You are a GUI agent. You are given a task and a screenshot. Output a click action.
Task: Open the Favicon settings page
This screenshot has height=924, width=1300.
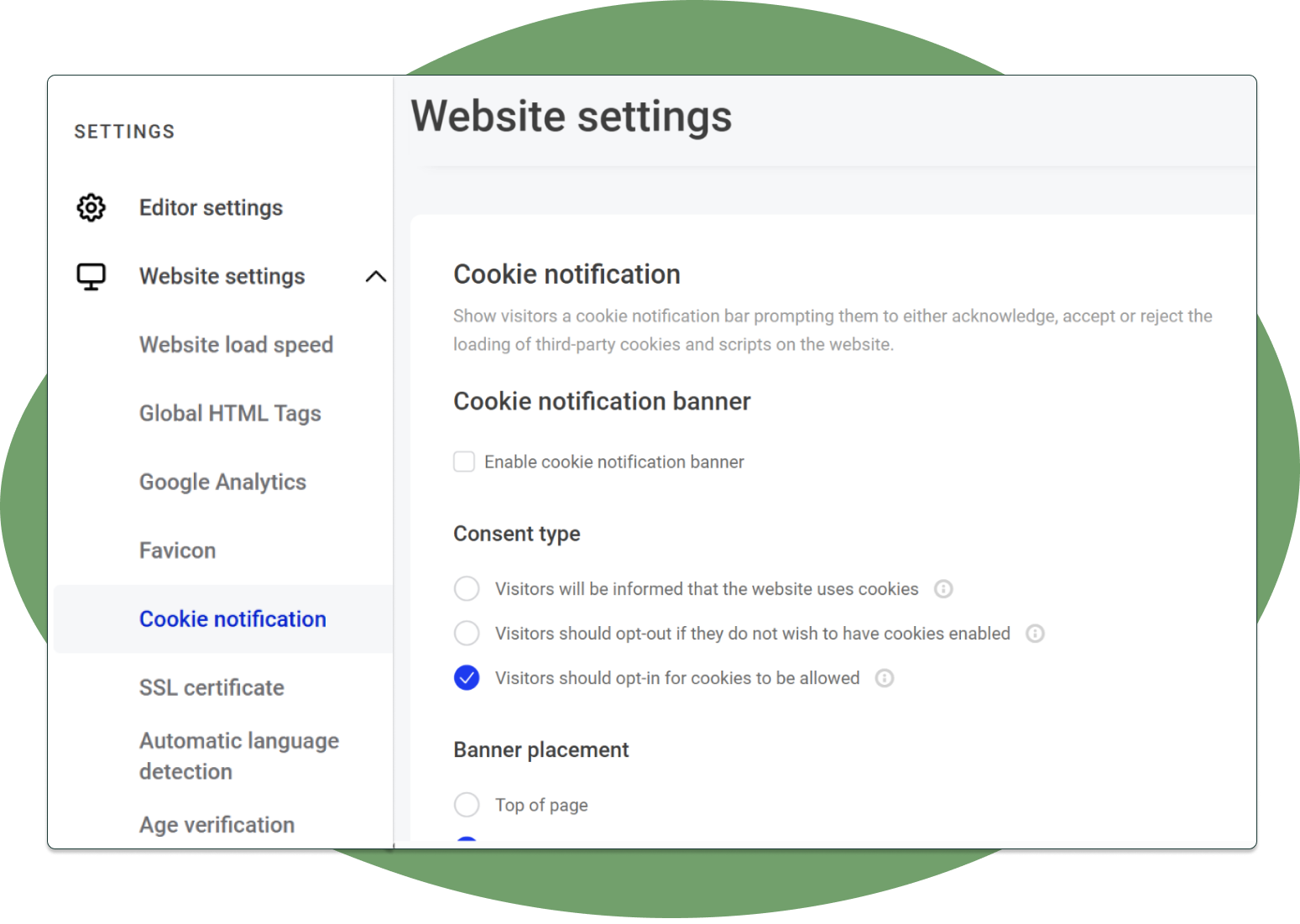point(177,550)
